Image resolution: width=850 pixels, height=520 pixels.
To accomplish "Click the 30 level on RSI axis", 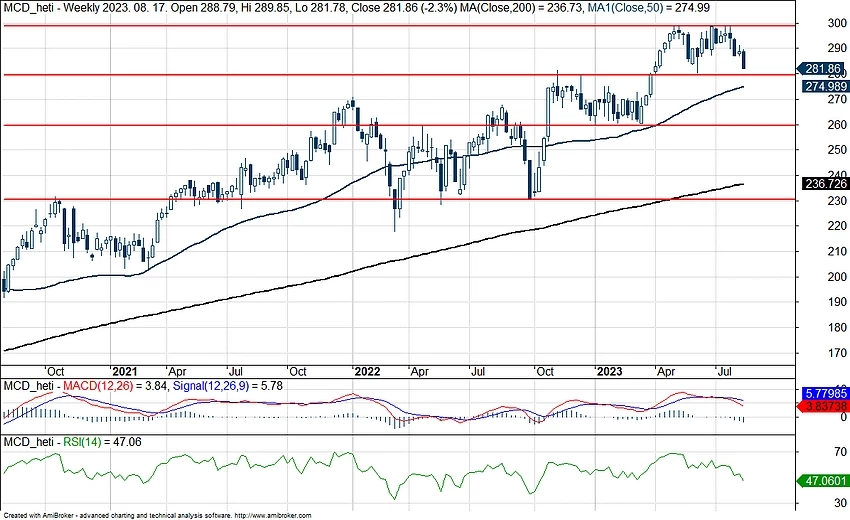I will 840,503.
